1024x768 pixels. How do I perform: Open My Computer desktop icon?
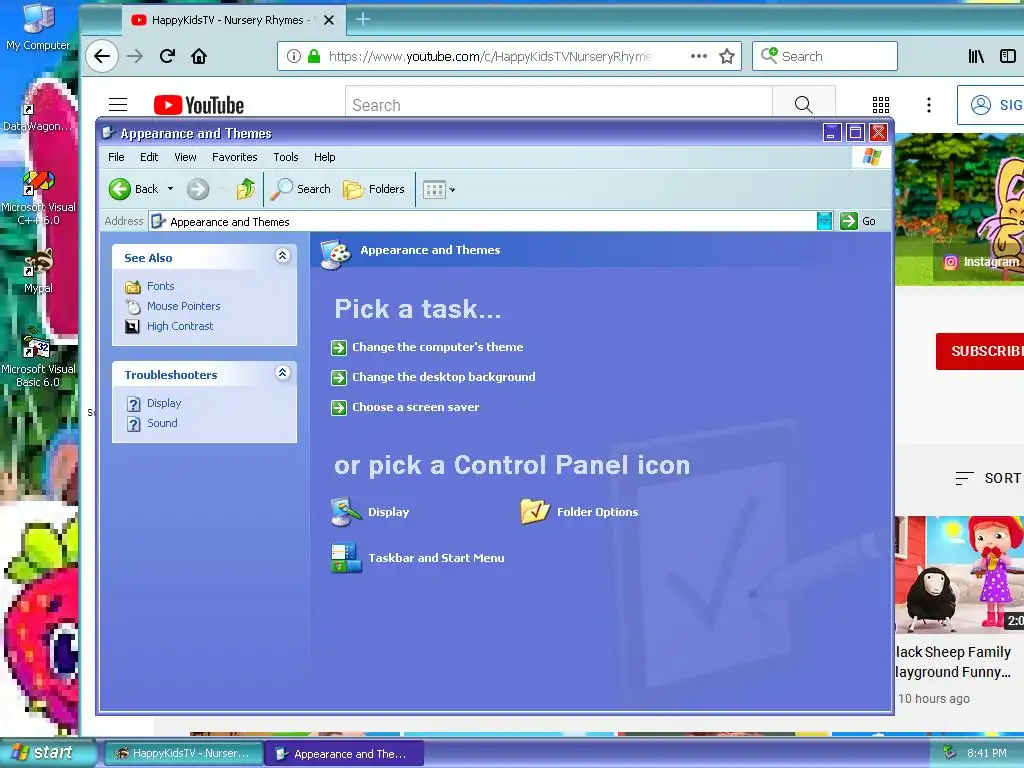(x=38, y=27)
